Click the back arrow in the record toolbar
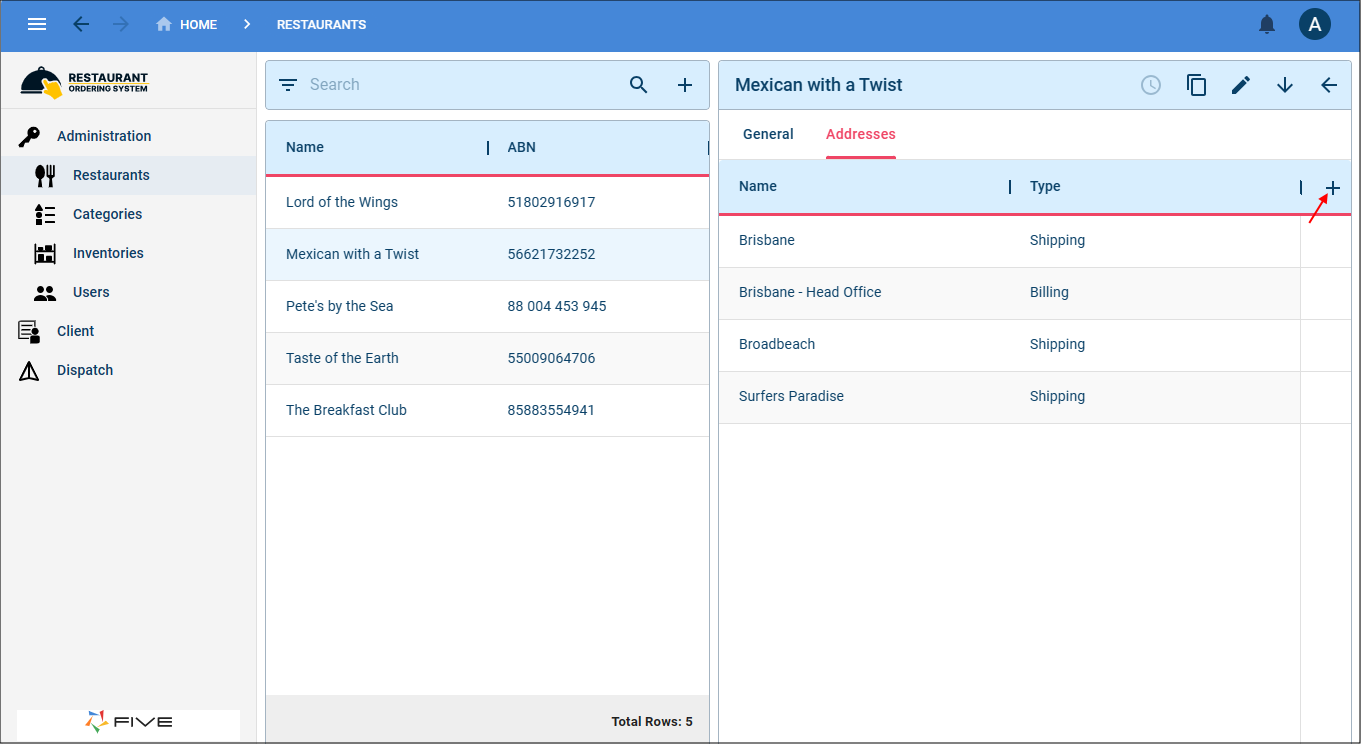The height and width of the screenshot is (744, 1361). pos(1329,85)
